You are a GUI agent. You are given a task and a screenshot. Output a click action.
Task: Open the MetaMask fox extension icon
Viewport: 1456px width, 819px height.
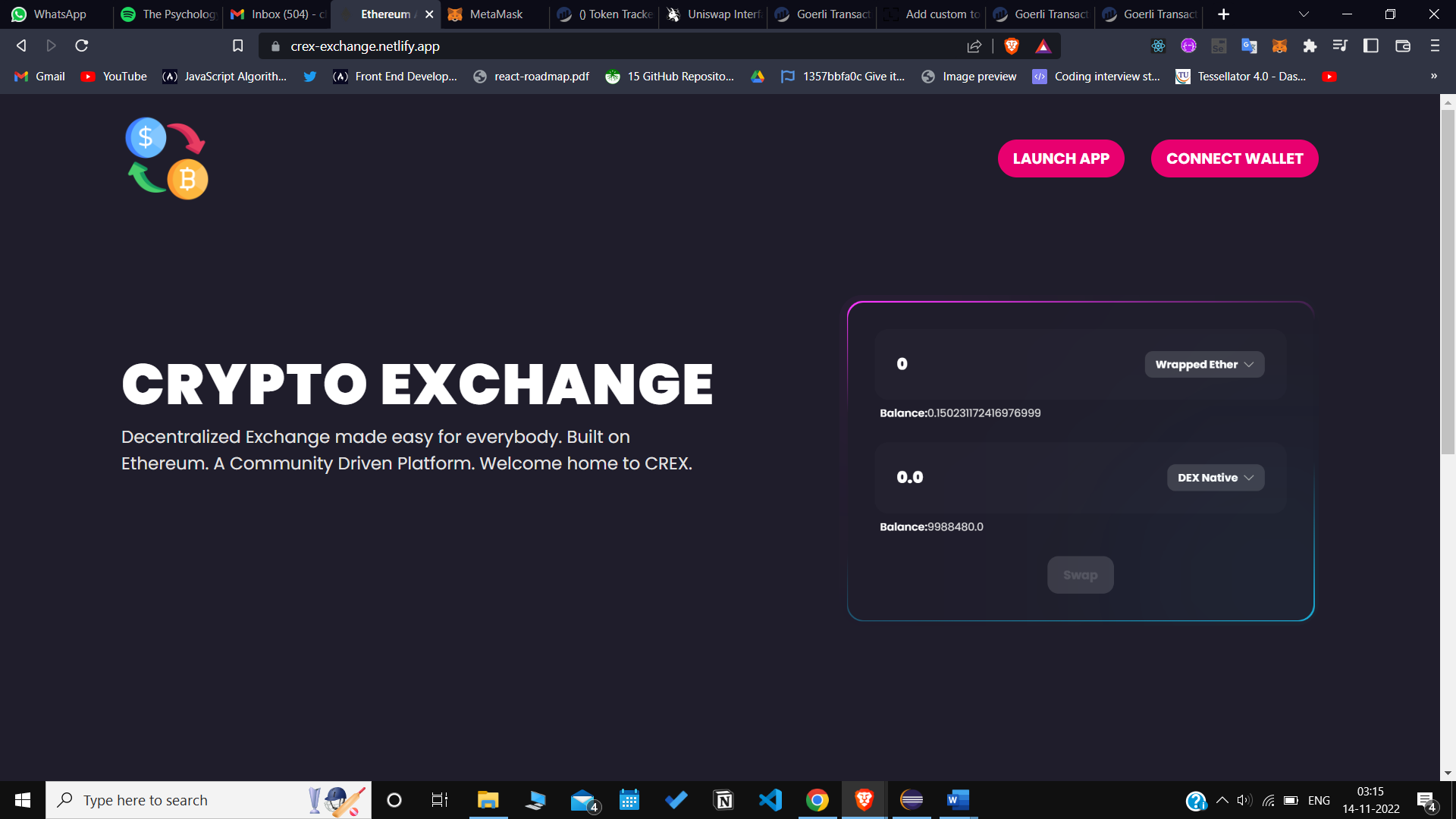pyautogui.click(x=1279, y=46)
